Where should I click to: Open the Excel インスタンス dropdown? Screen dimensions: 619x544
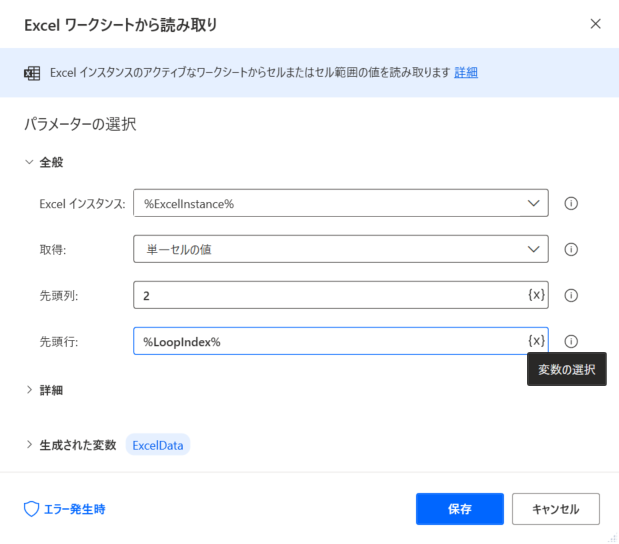pos(341,203)
